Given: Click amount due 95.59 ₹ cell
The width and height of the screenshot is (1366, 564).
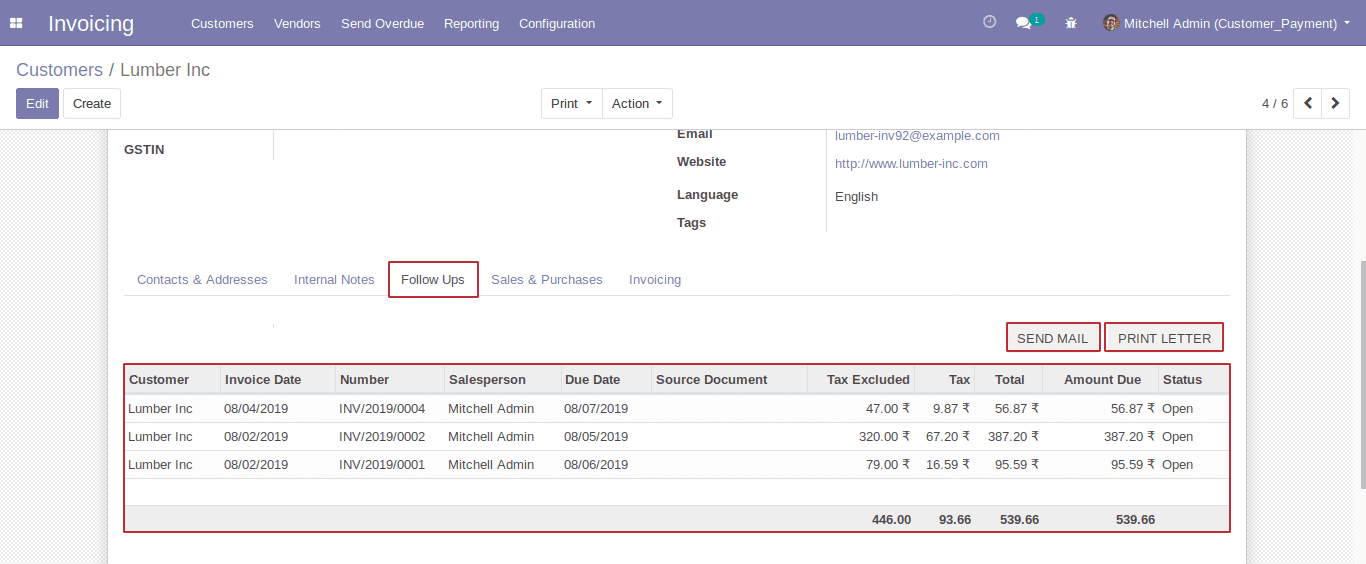Looking at the screenshot, I should click(1133, 465).
